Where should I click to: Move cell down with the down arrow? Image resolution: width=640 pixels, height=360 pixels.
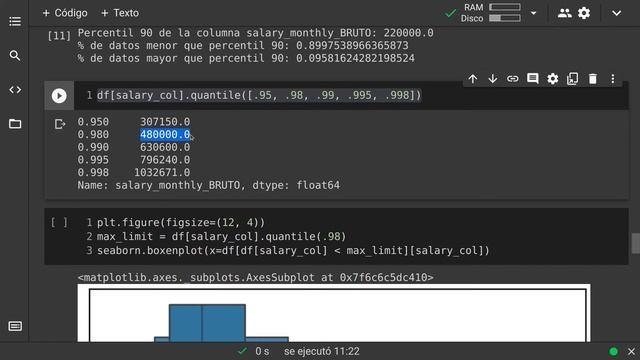(493, 79)
